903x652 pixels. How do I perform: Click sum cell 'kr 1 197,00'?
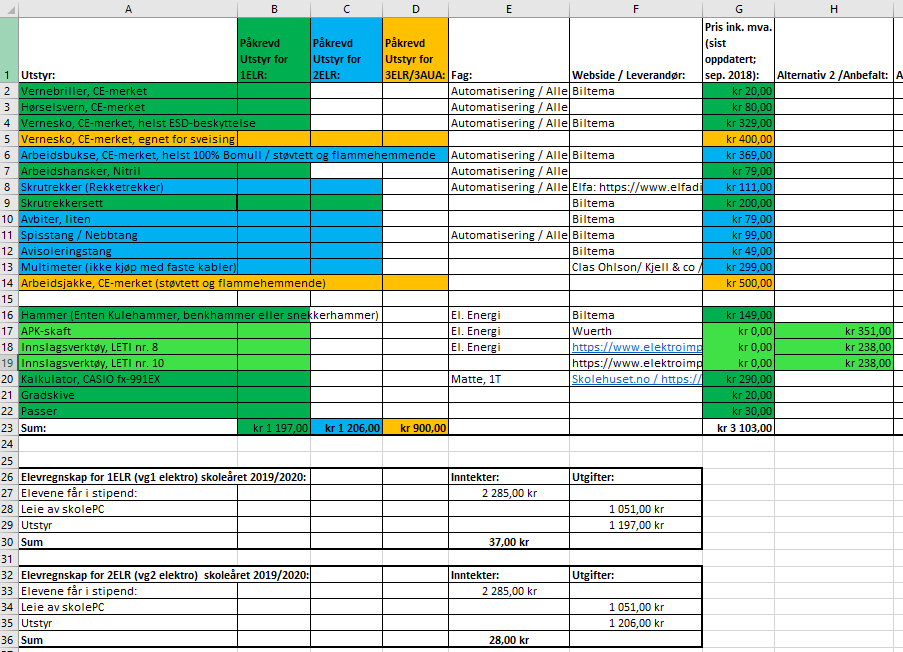tap(274, 427)
